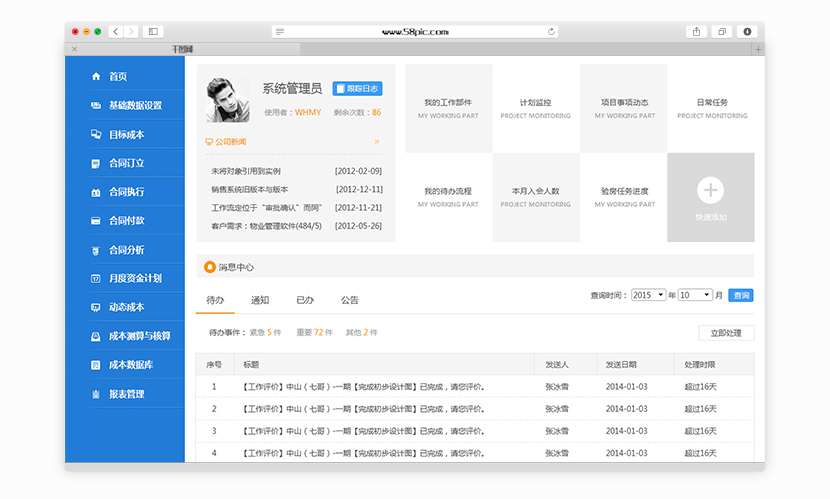This screenshot has width=830, height=499.
Task: Switch to the 已办 tab
Action: (x=305, y=301)
